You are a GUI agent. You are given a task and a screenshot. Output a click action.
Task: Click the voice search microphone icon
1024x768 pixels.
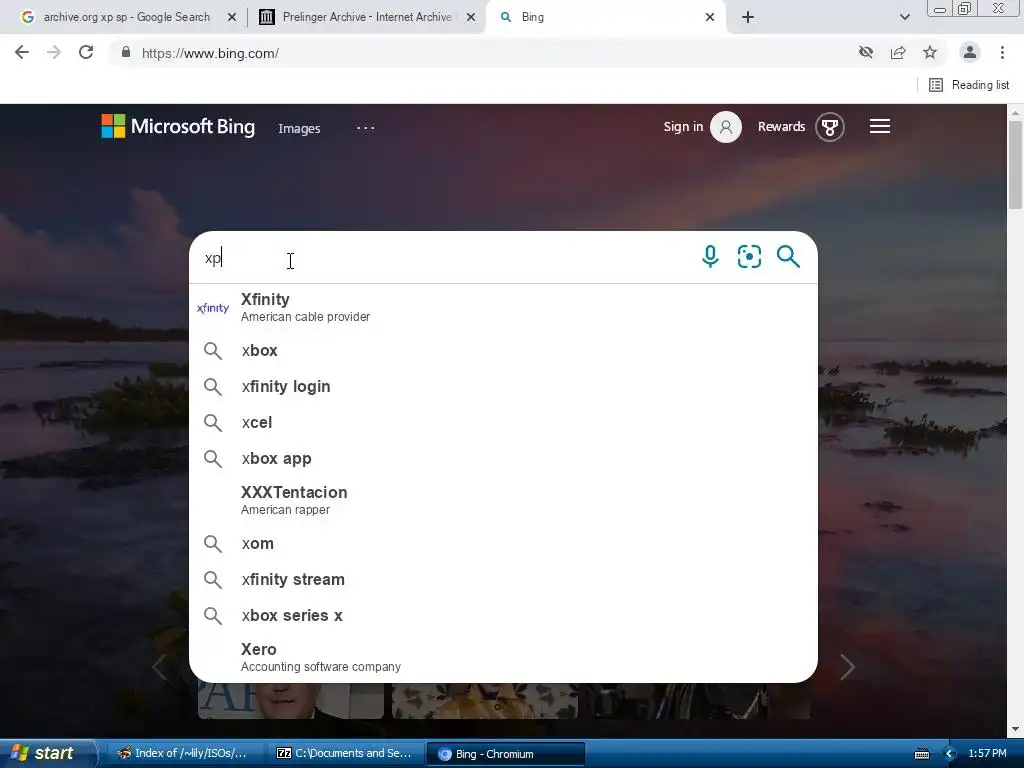(x=710, y=256)
